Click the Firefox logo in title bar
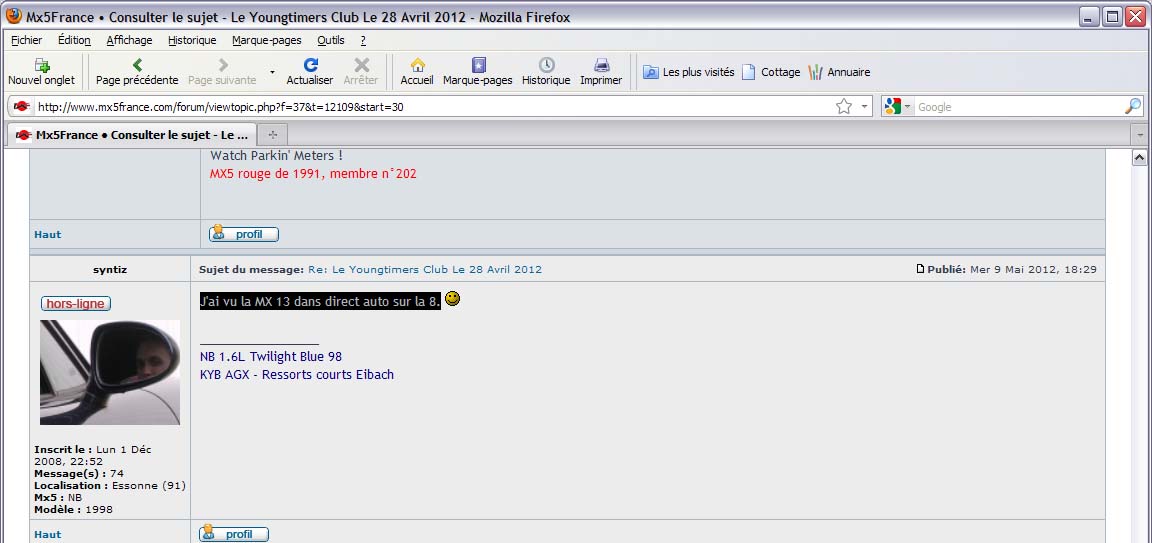This screenshot has height=543, width=1152. 14,16
